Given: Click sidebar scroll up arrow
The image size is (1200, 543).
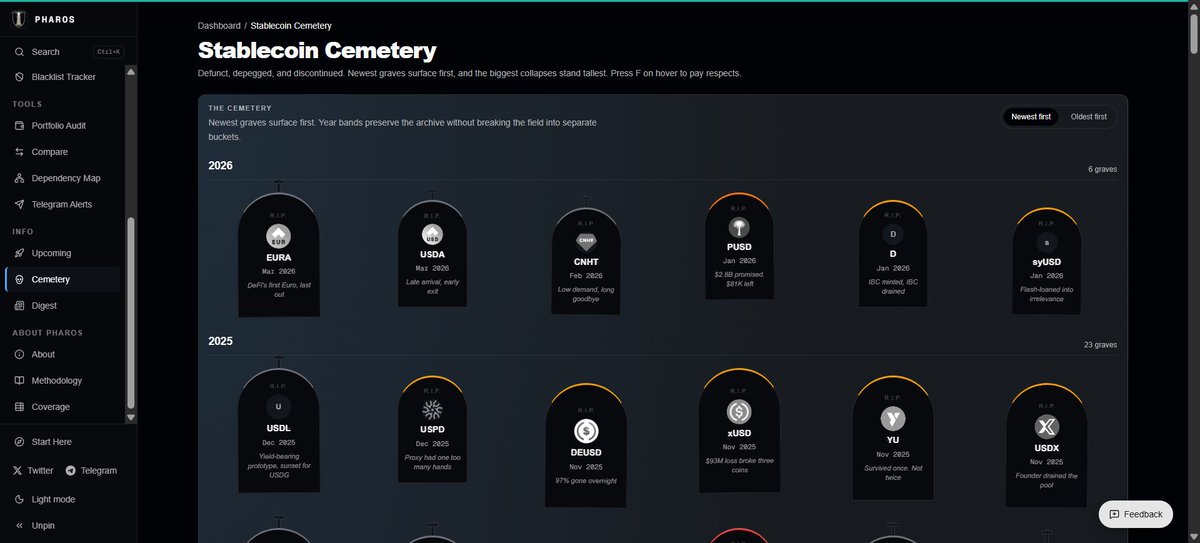Looking at the screenshot, I should (x=130, y=72).
